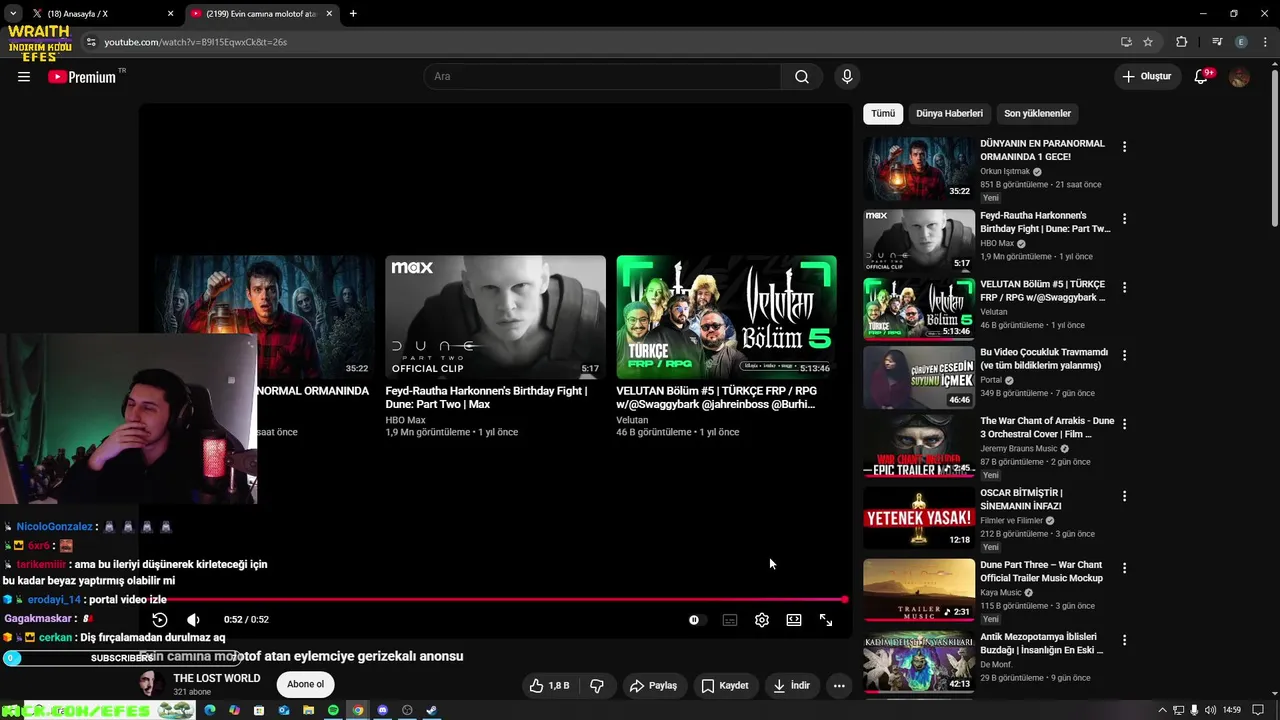This screenshot has height=720, width=1280.
Task: Open the Chrome extensions puzzle icon
Action: point(1182,42)
